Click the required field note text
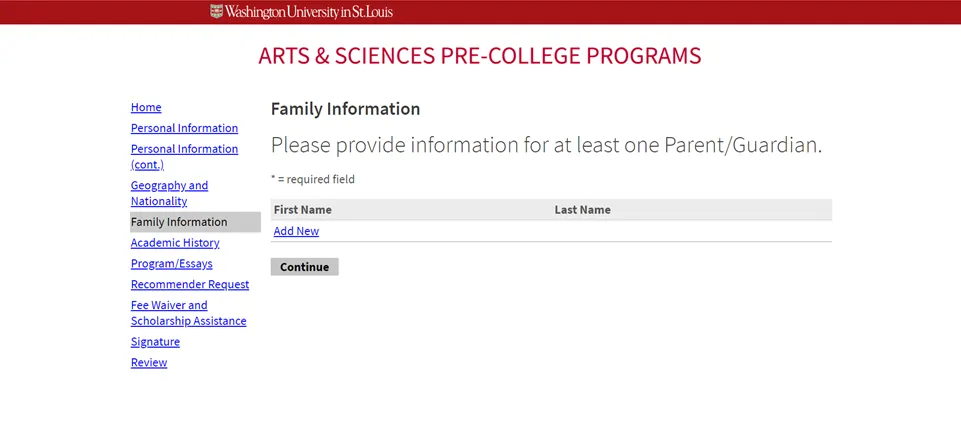 [312, 180]
